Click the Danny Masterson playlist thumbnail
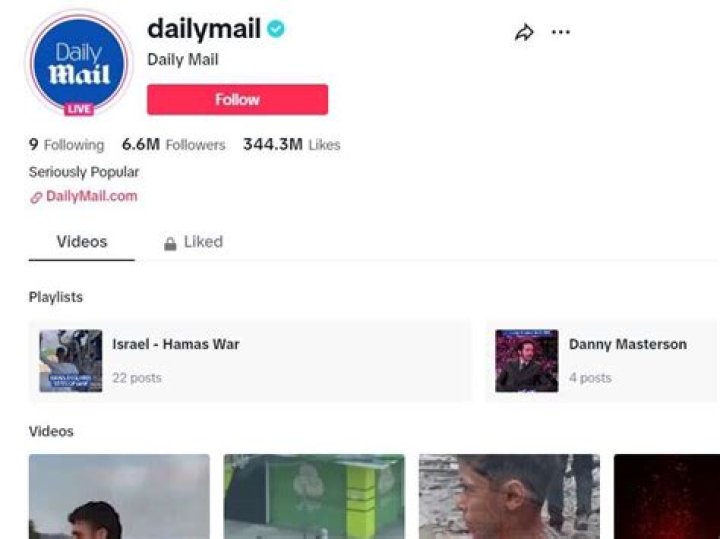Screen dimensions: 720x539 (527, 361)
